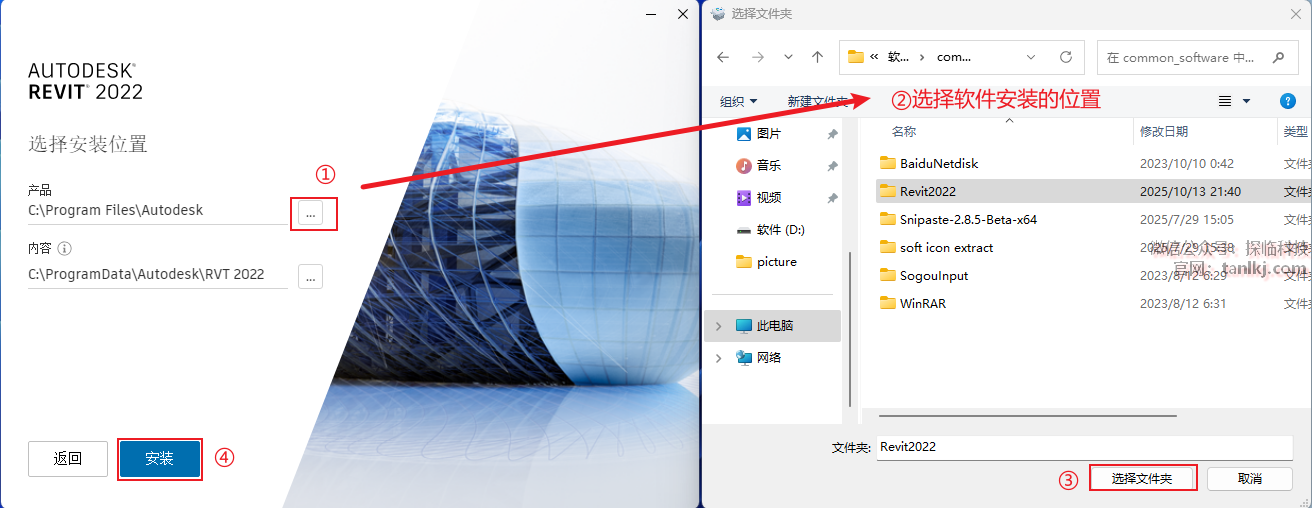Click the address bar folder icon
Image resolution: width=1312 pixels, height=508 pixels.
coord(855,57)
